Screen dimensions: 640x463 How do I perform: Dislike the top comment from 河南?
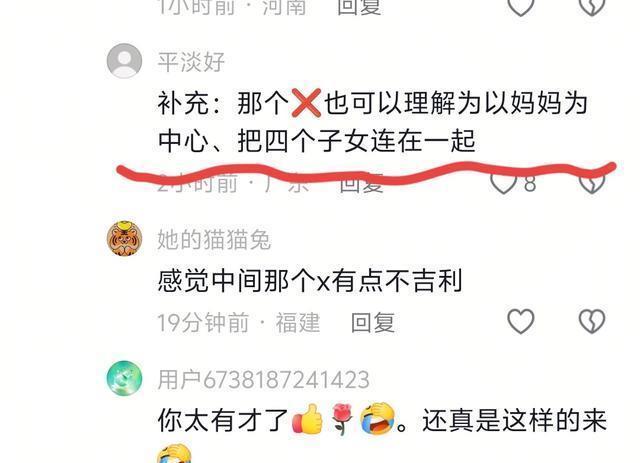(x=592, y=7)
